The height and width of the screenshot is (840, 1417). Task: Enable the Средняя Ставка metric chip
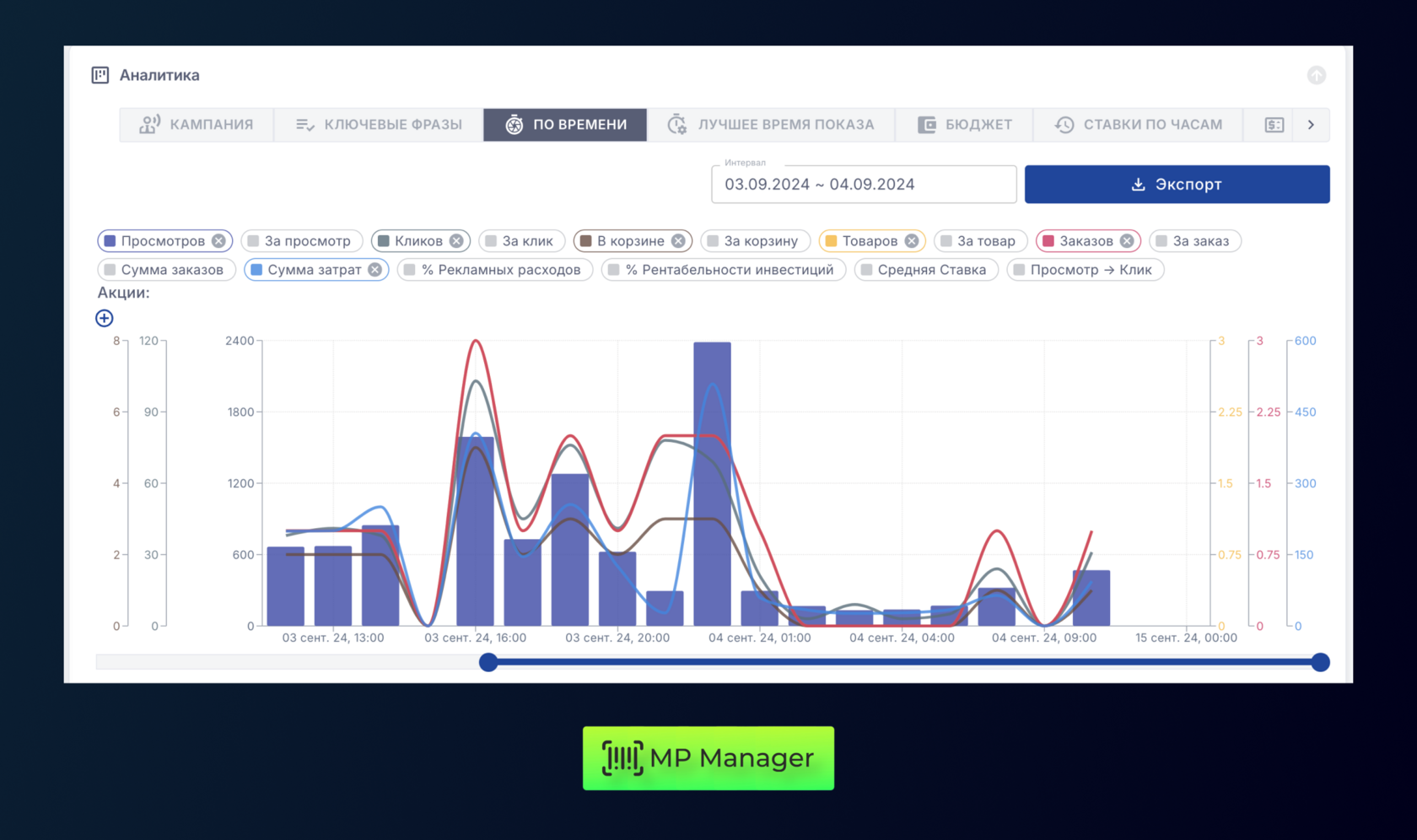click(x=925, y=270)
